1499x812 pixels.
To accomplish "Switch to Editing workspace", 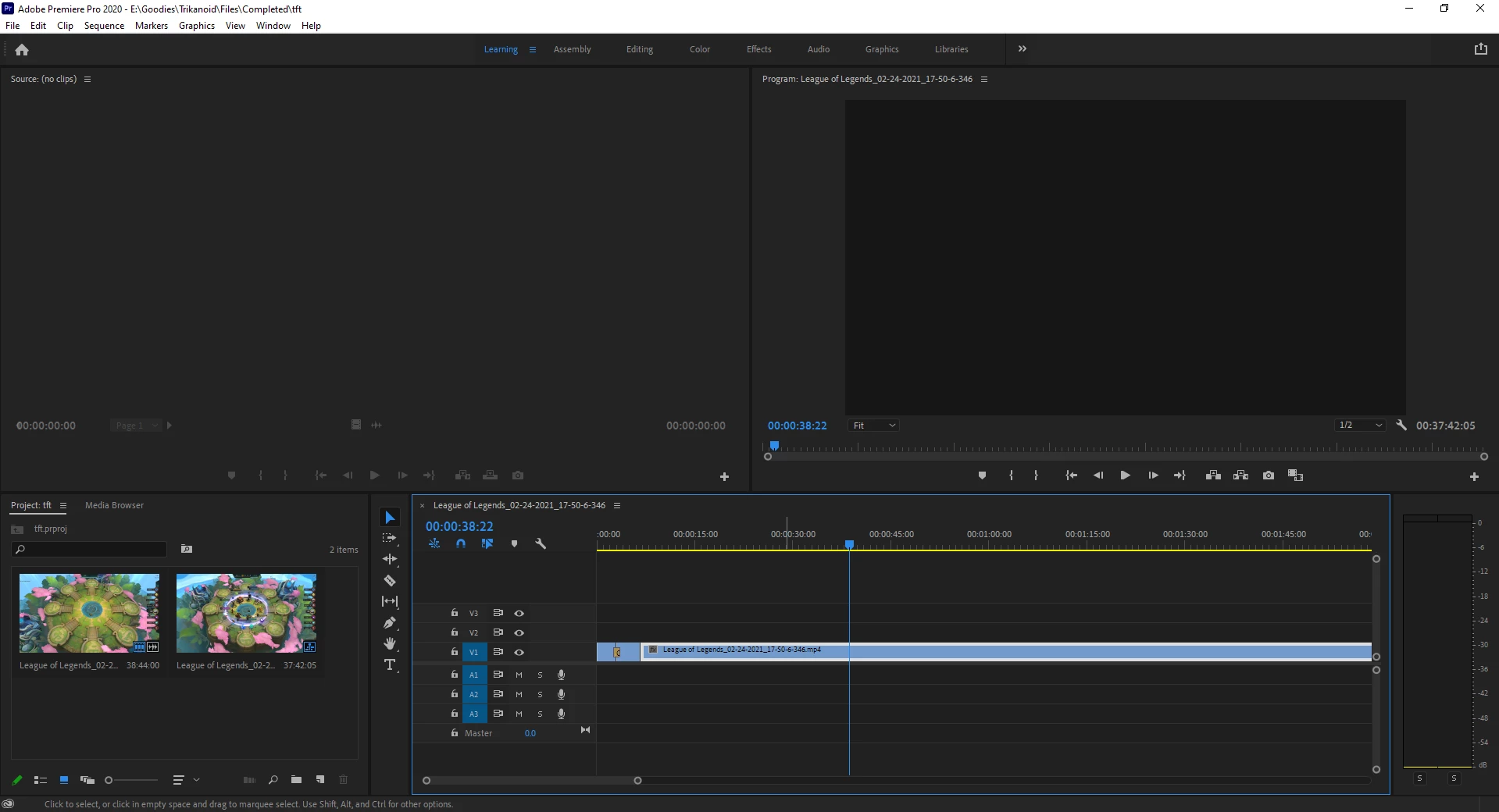I will [x=640, y=49].
